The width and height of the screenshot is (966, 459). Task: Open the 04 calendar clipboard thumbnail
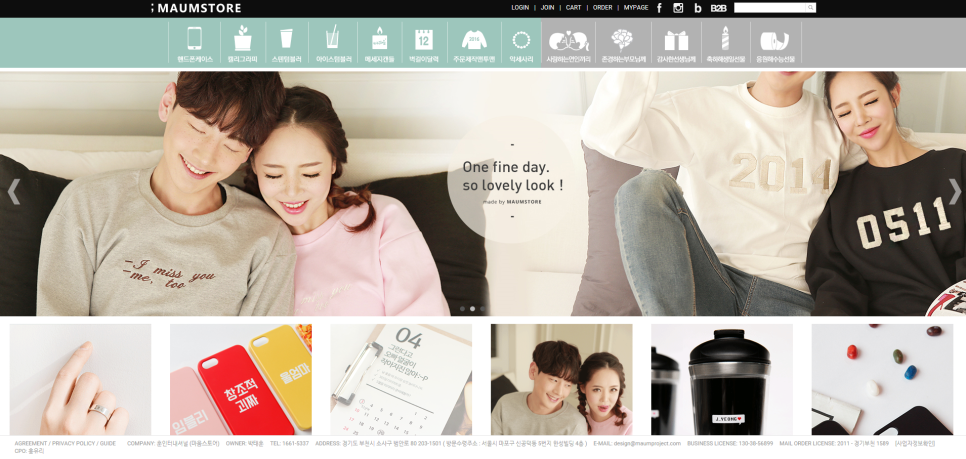click(x=401, y=380)
